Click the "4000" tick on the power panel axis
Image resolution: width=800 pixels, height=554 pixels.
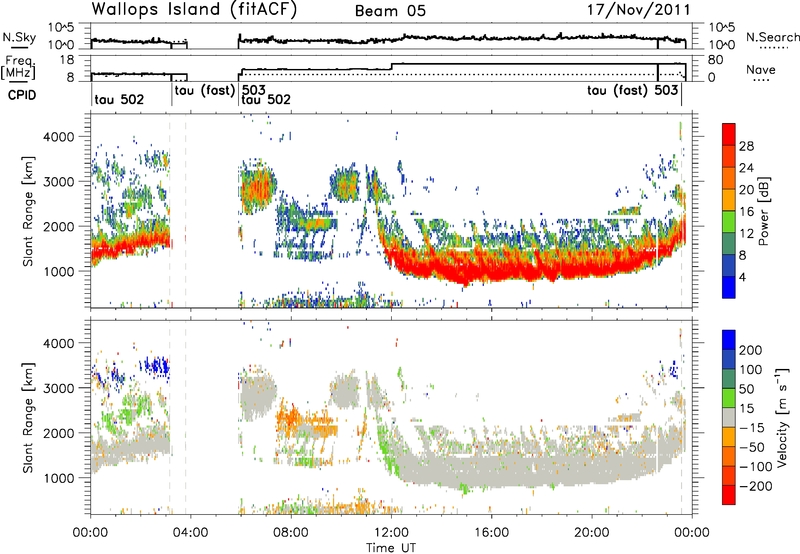[x=58, y=137]
